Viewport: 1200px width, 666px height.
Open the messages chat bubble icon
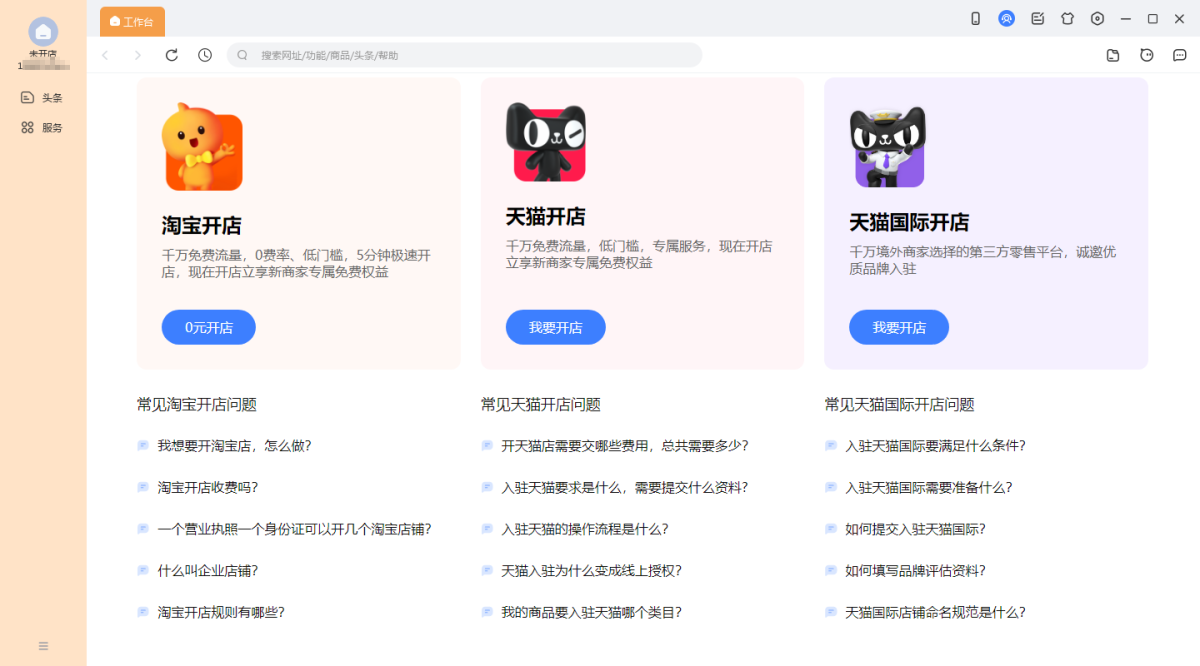coord(1179,55)
